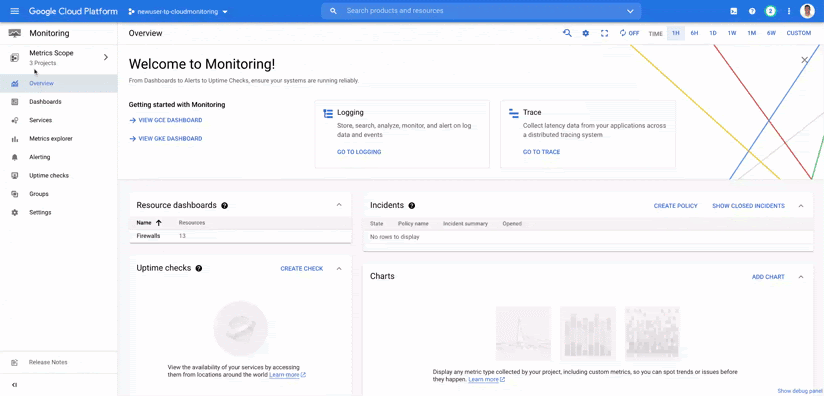Click the Resource dashboards help icon
The image size is (824, 396).
tap(224, 205)
